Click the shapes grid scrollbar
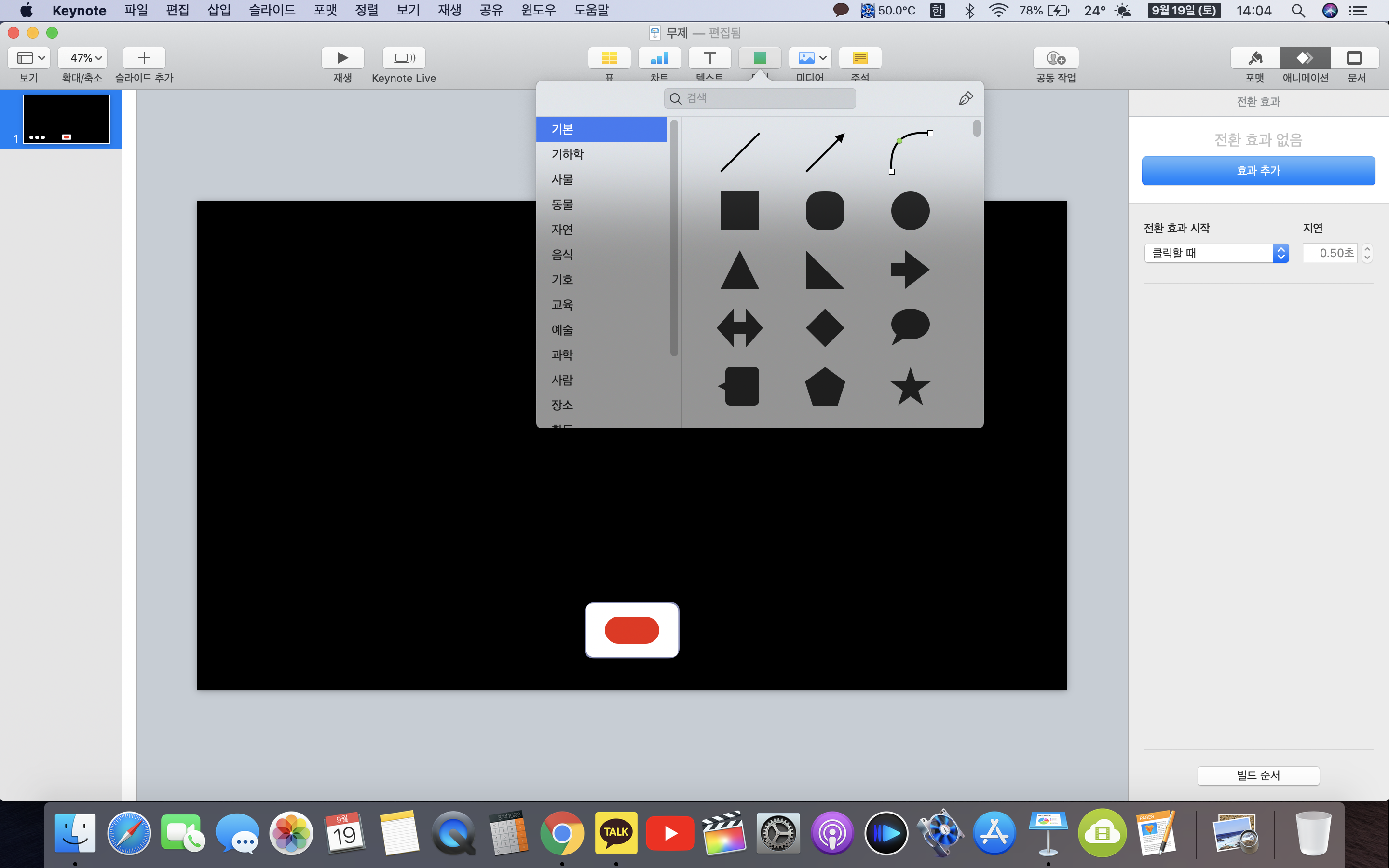Viewport: 1389px width, 868px height. 977,128
